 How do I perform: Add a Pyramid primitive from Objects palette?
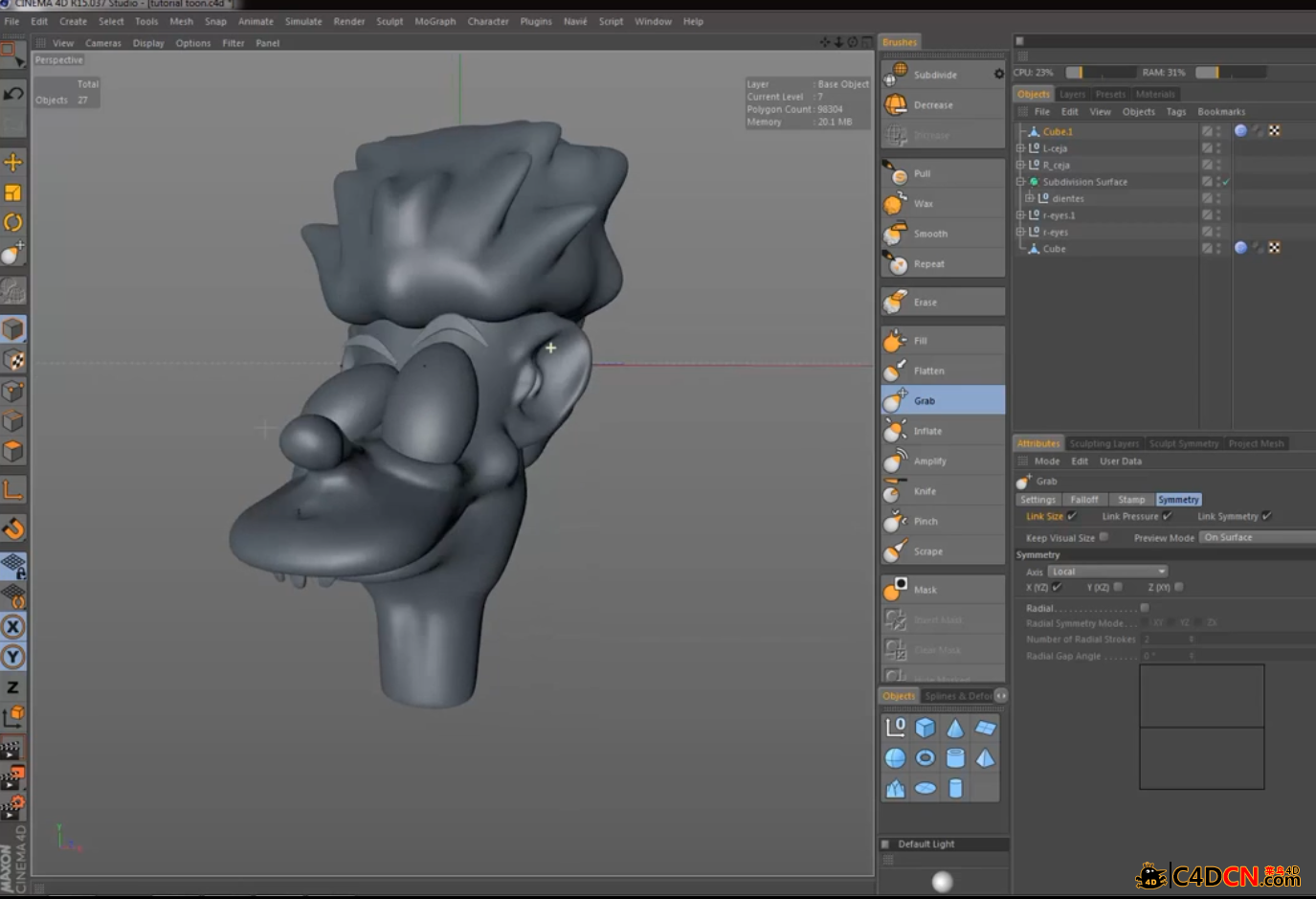coord(986,758)
